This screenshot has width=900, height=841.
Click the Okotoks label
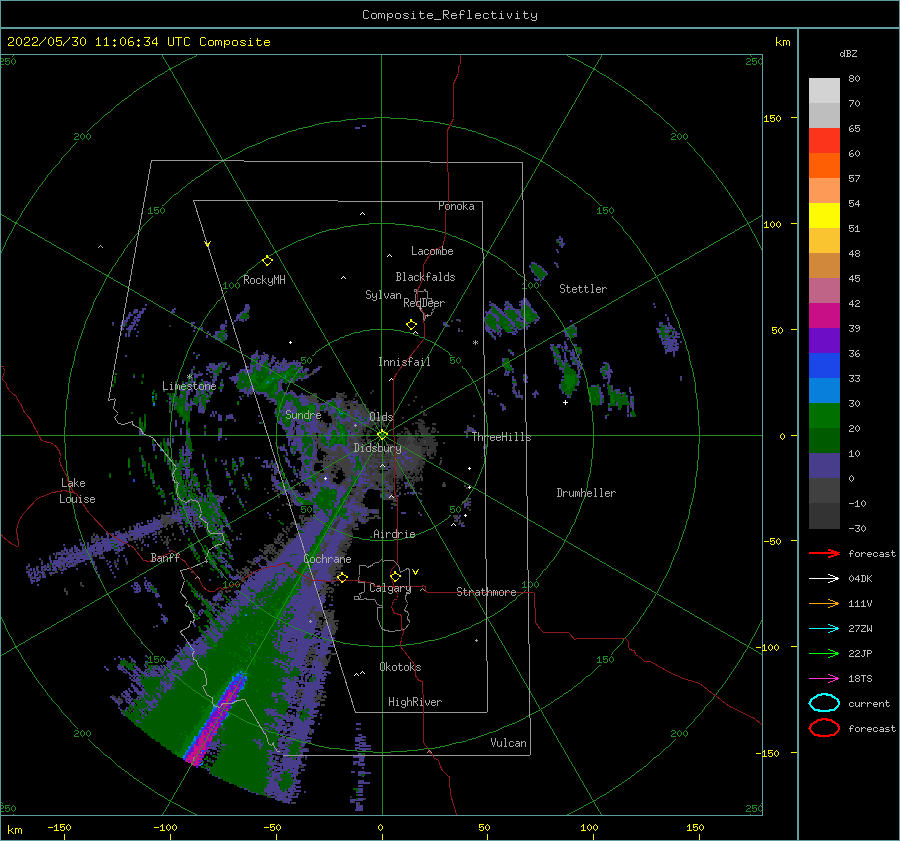pos(400,667)
